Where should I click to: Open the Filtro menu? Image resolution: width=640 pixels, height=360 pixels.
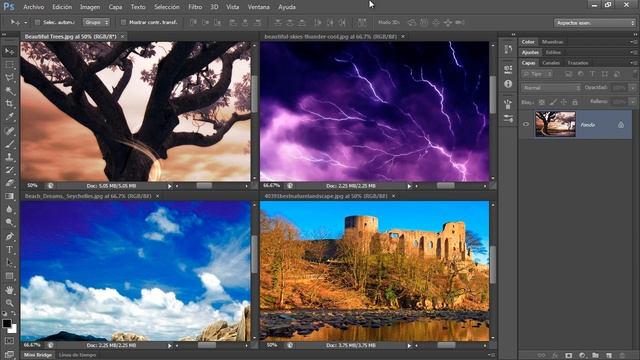click(x=195, y=7)
